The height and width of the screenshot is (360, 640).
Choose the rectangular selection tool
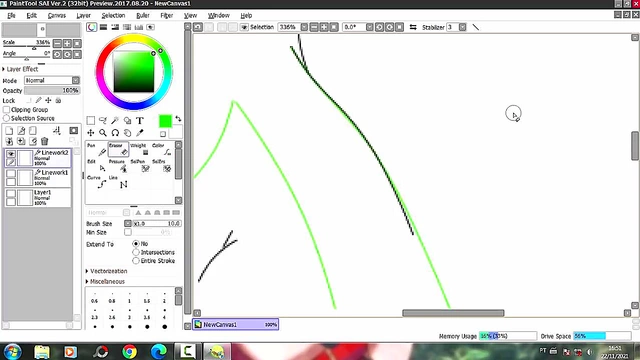click(x=91, y=120)
